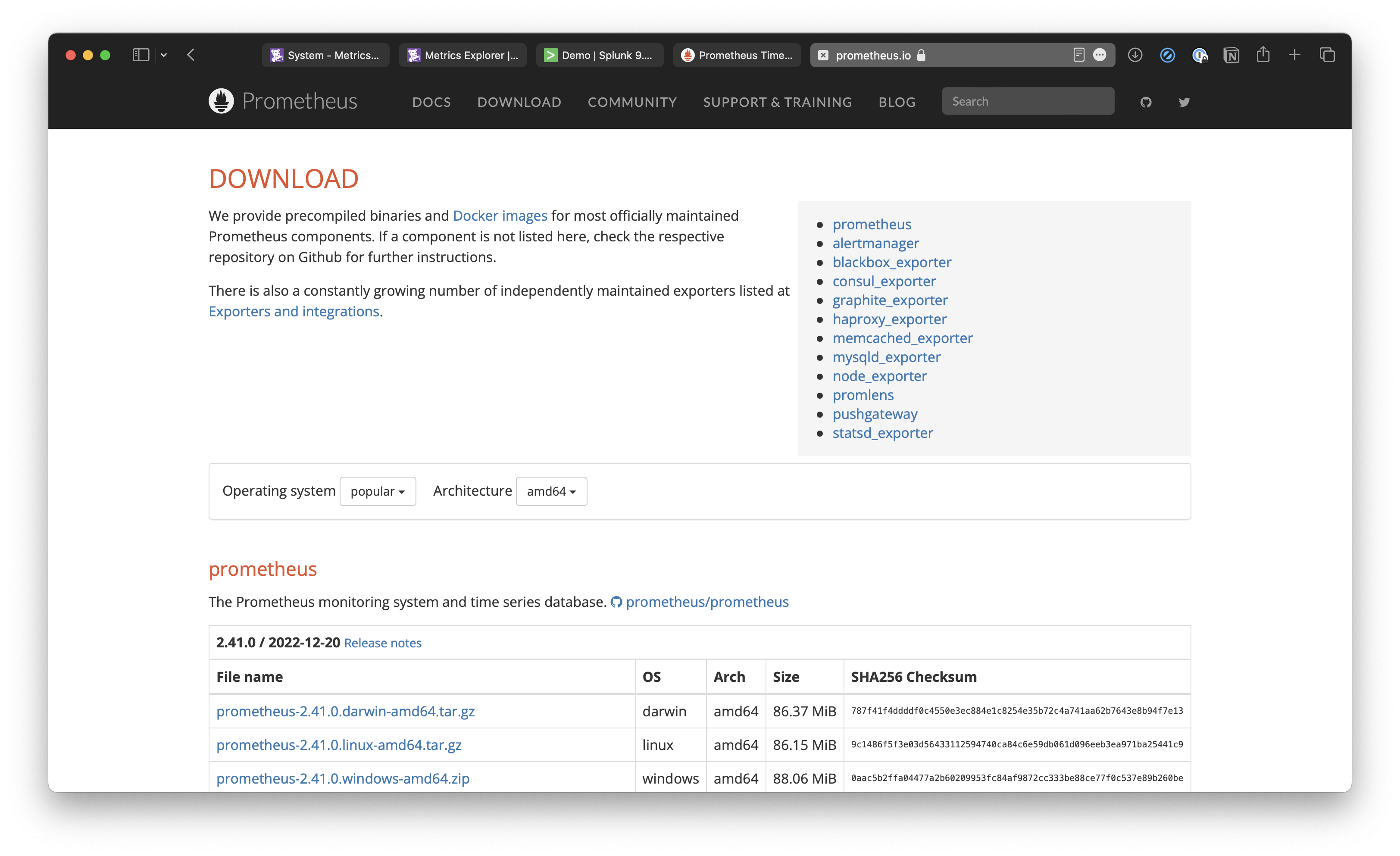1400x856 pixels.
Task: Open the GitHub icon in navbar
Action: point(1146,102)
